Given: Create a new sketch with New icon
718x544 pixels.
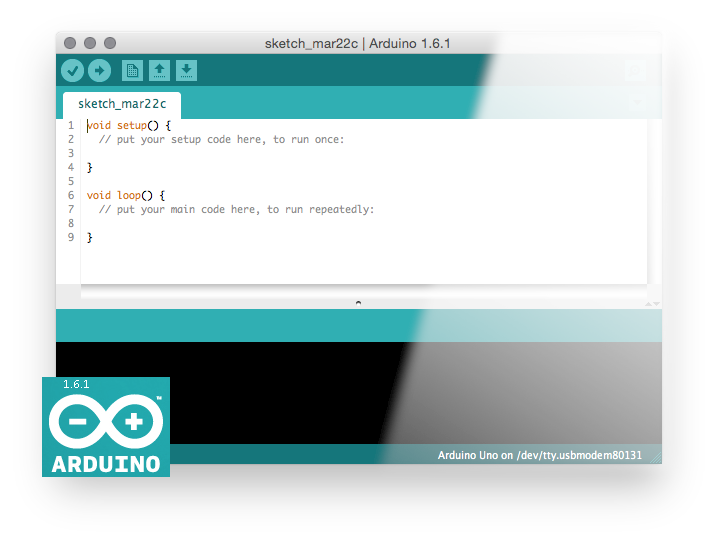Looking at the screenshot, I should pos(132,71).
